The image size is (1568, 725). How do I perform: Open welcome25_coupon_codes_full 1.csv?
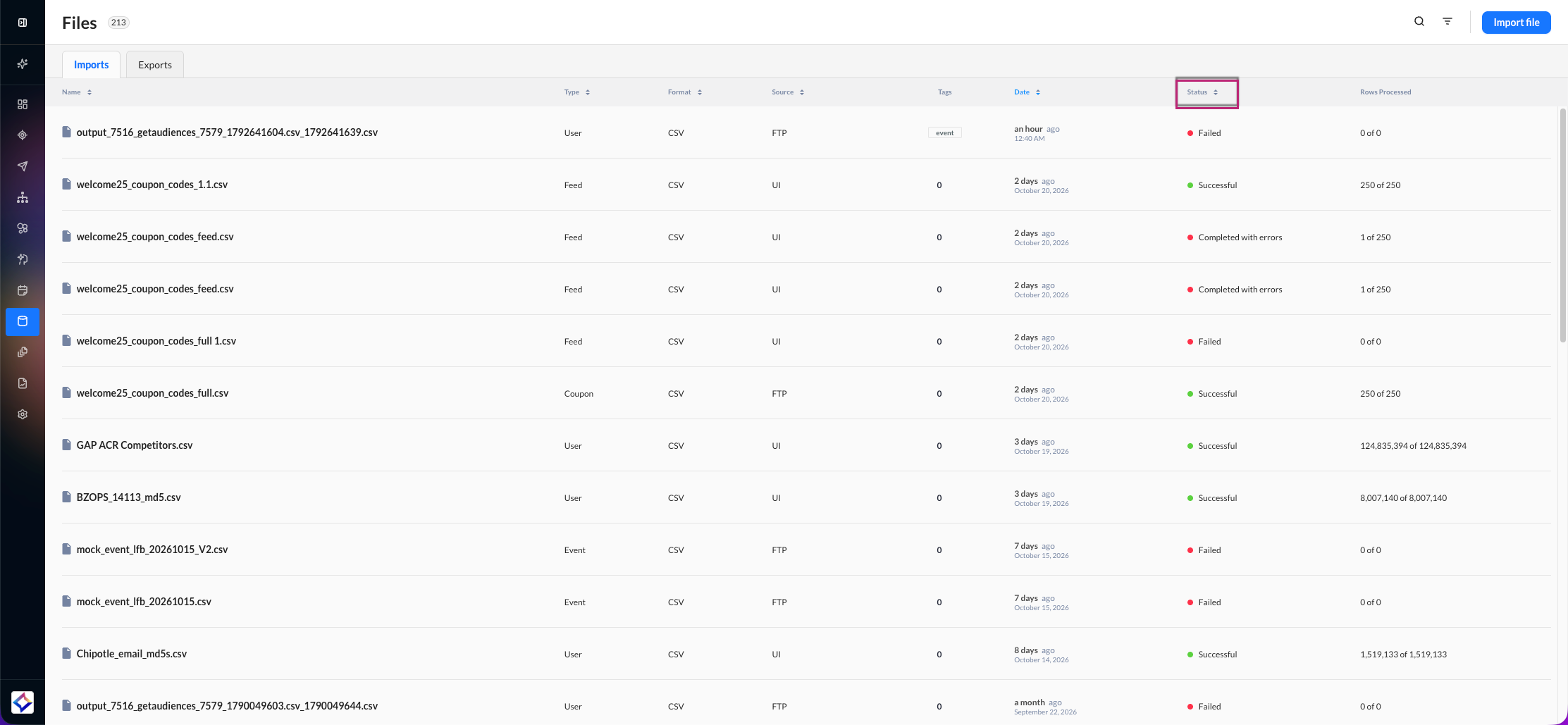[156, 341]
